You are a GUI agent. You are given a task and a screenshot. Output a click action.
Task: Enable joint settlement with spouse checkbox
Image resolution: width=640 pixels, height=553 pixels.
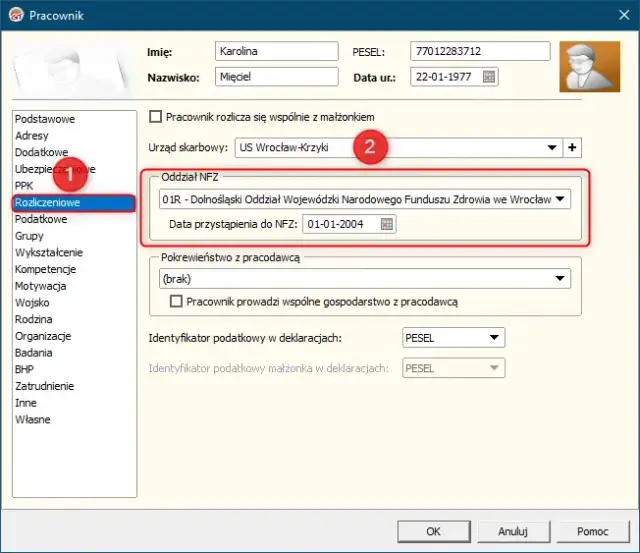click(x=155, y=116)
